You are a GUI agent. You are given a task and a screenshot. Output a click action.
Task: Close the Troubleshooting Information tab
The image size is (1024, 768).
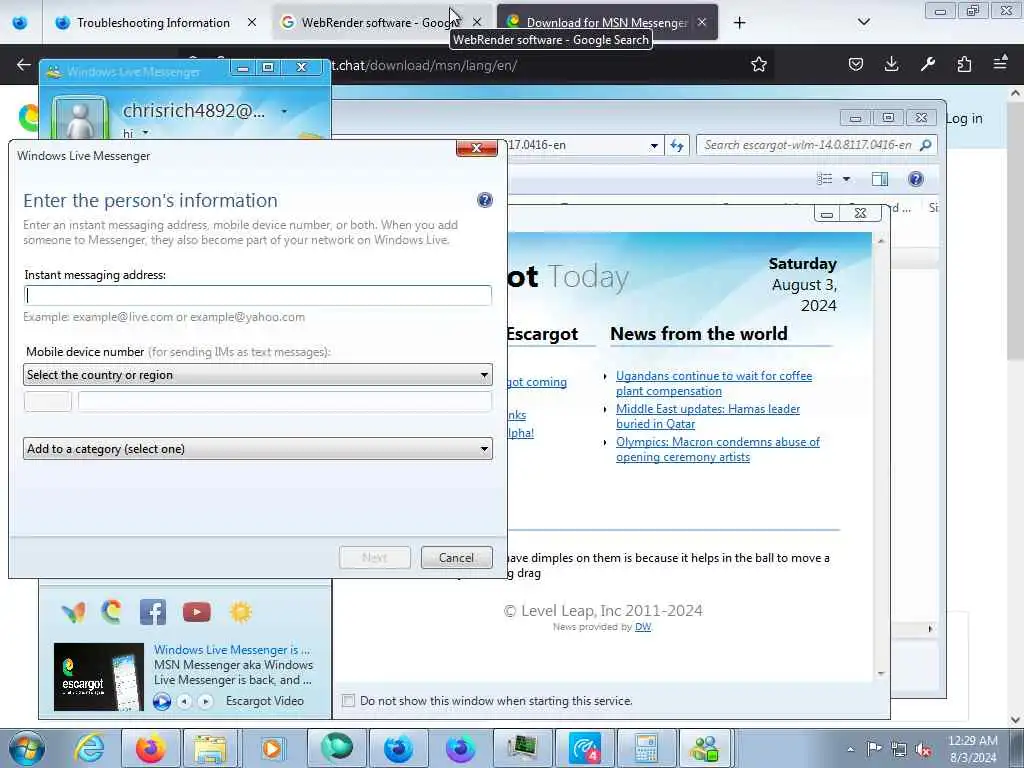pyautogui.click(x=251, y=23)
